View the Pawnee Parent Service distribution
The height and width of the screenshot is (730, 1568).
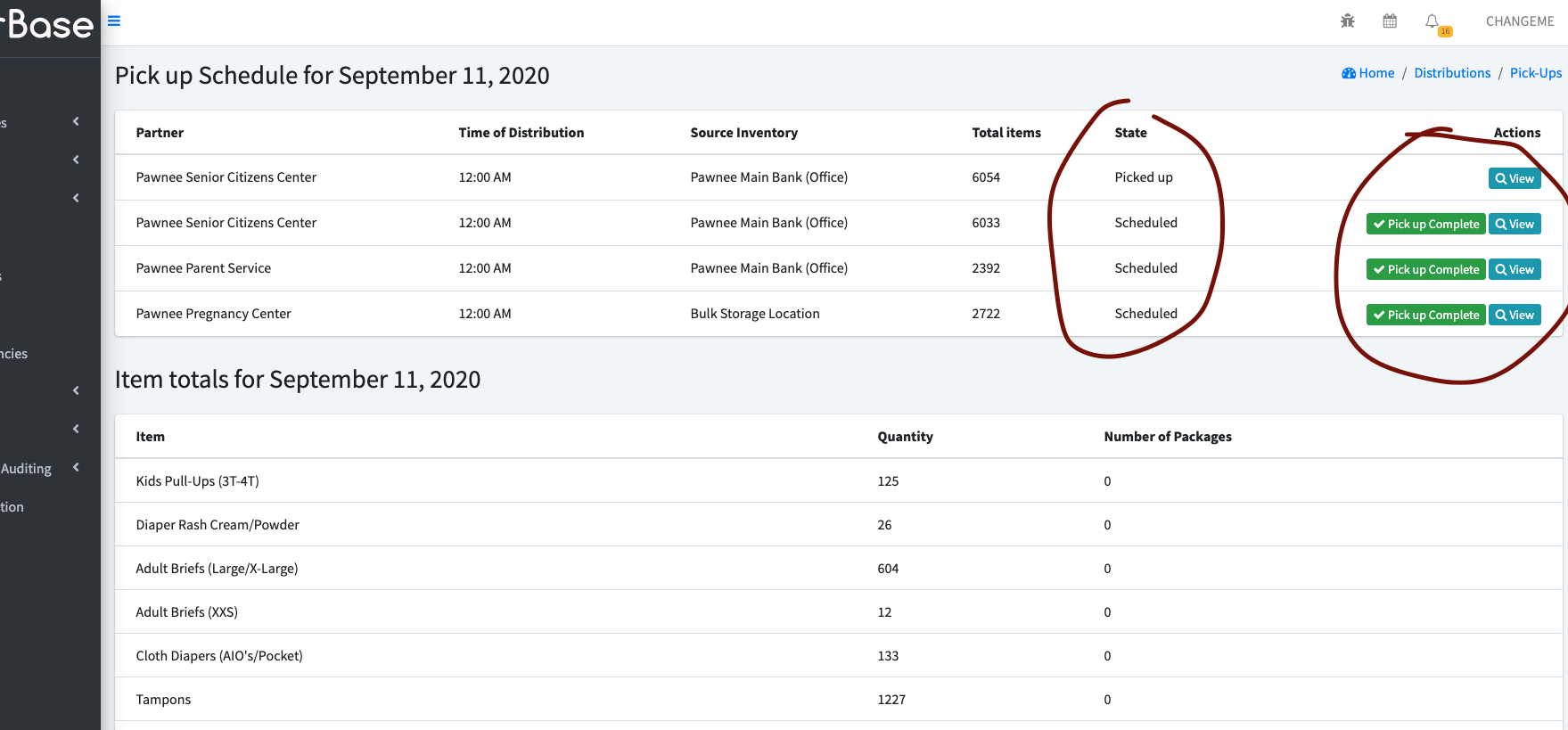pos(1515,269)
